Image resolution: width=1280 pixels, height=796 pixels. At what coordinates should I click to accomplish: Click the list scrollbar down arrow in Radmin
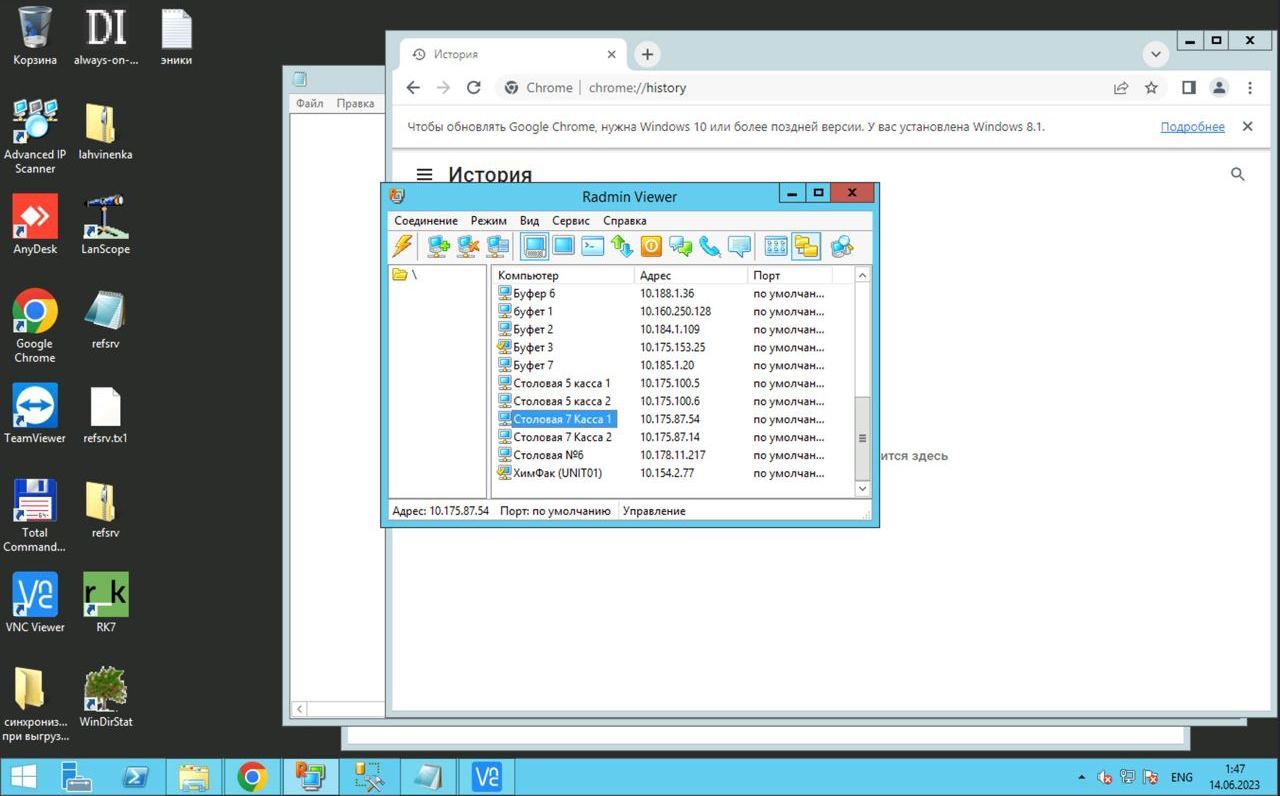(863, 489)
